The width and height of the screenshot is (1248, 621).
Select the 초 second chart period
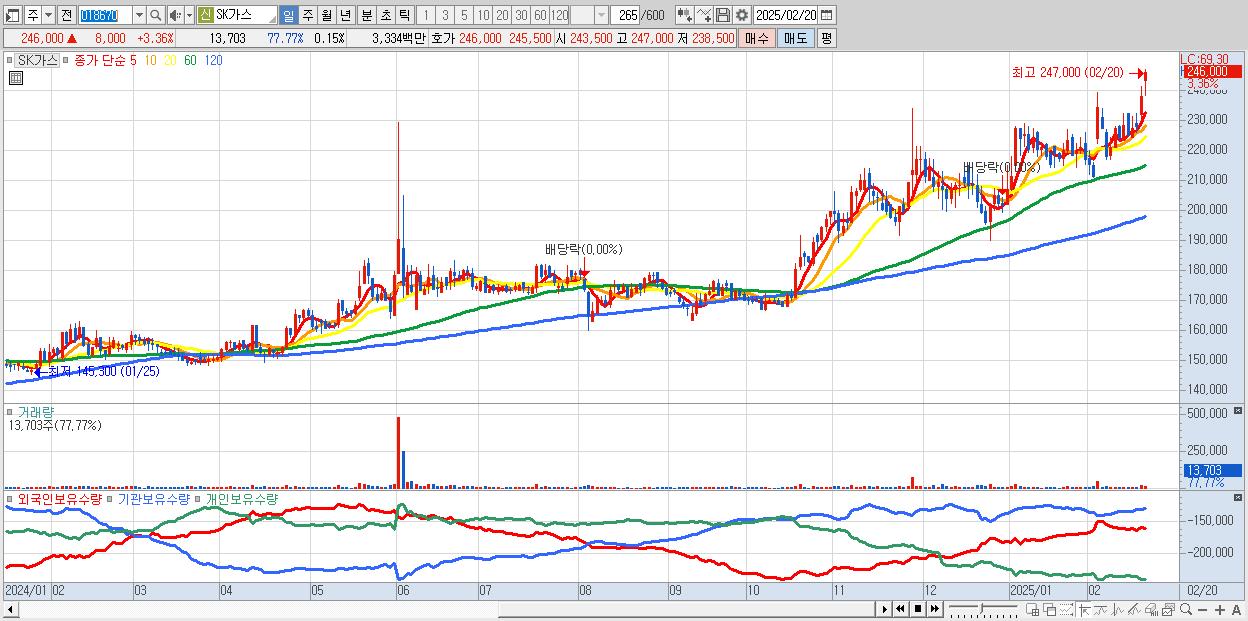tap(385, 15)
